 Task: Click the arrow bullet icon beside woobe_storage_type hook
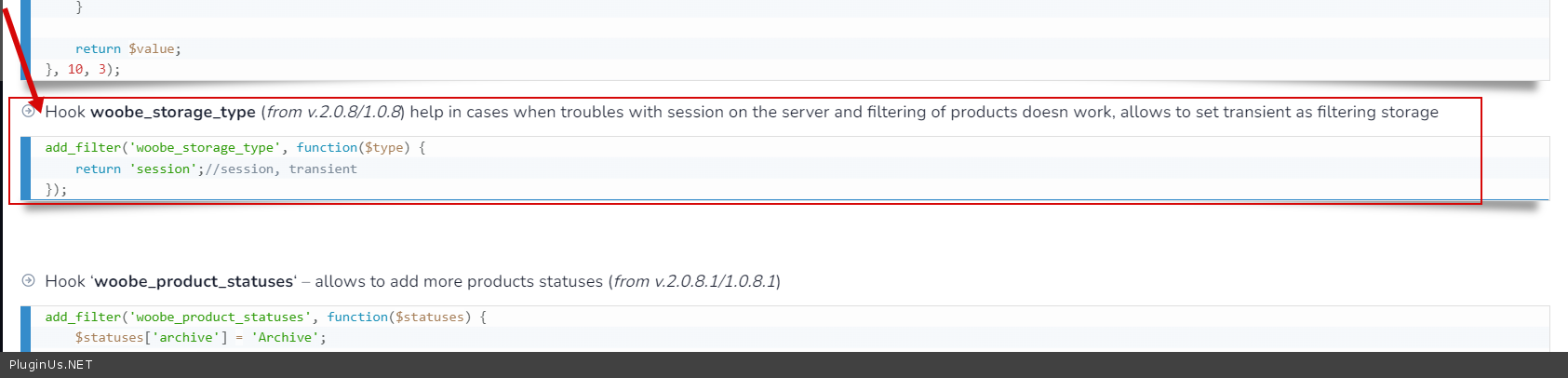(x=29, y=111)
